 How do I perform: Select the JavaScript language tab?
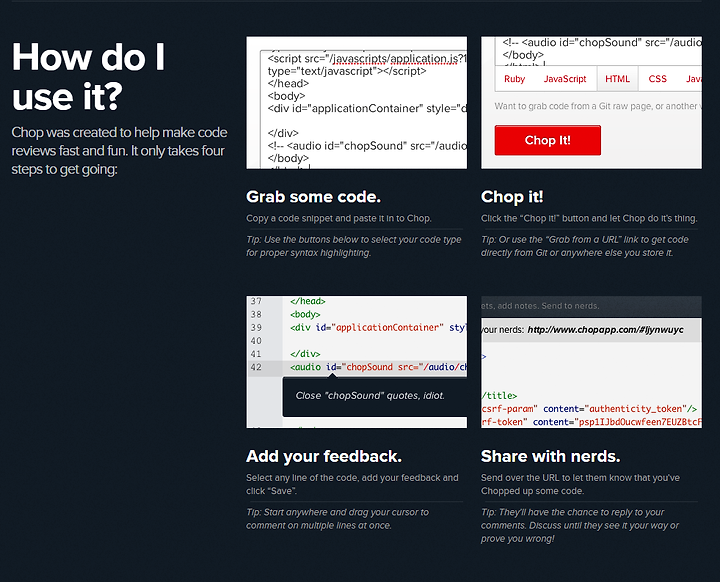tap(565, 79)
